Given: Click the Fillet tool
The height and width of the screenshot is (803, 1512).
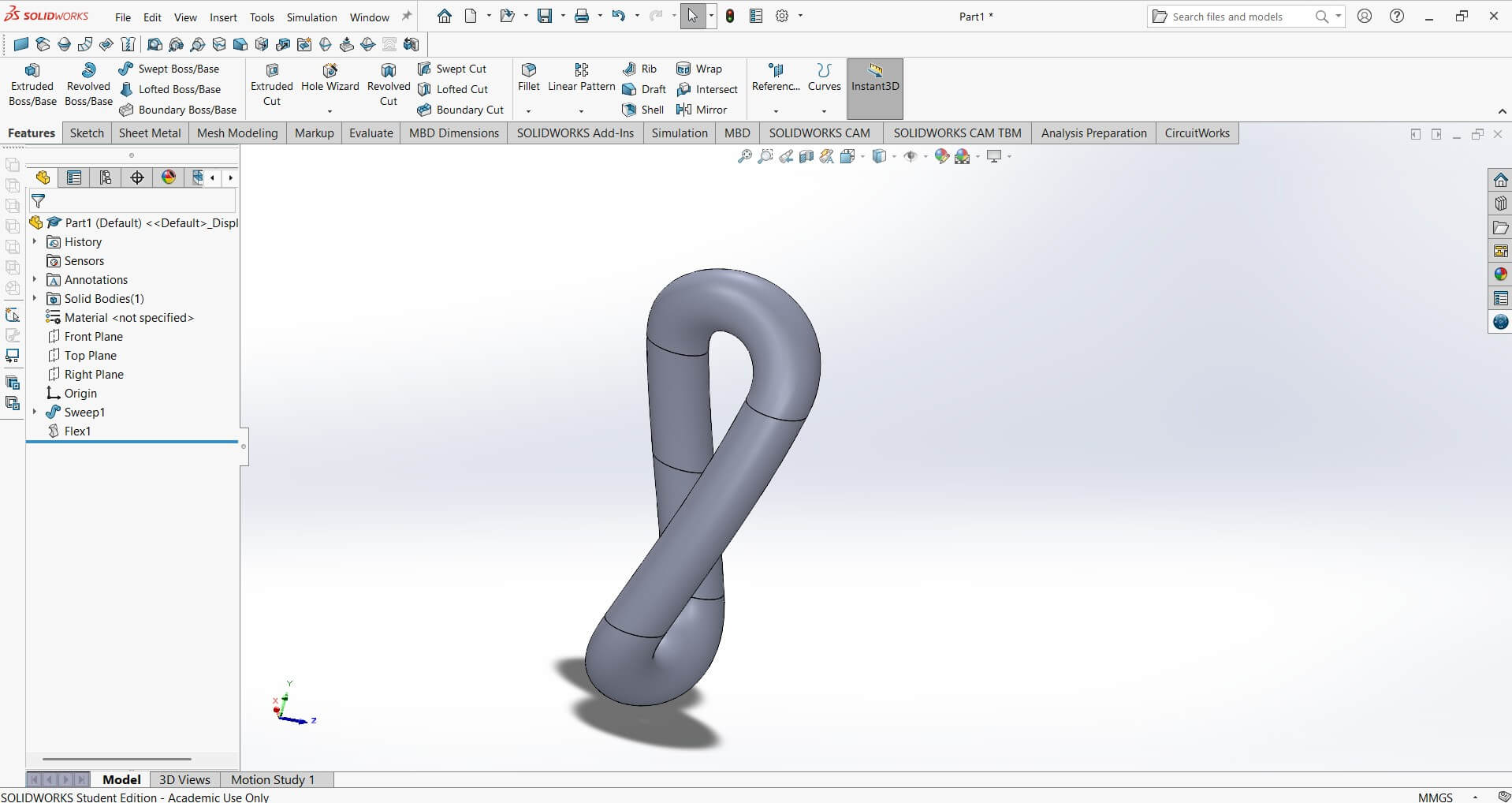Looking at the screenshot, I should [x=529, y=78].
